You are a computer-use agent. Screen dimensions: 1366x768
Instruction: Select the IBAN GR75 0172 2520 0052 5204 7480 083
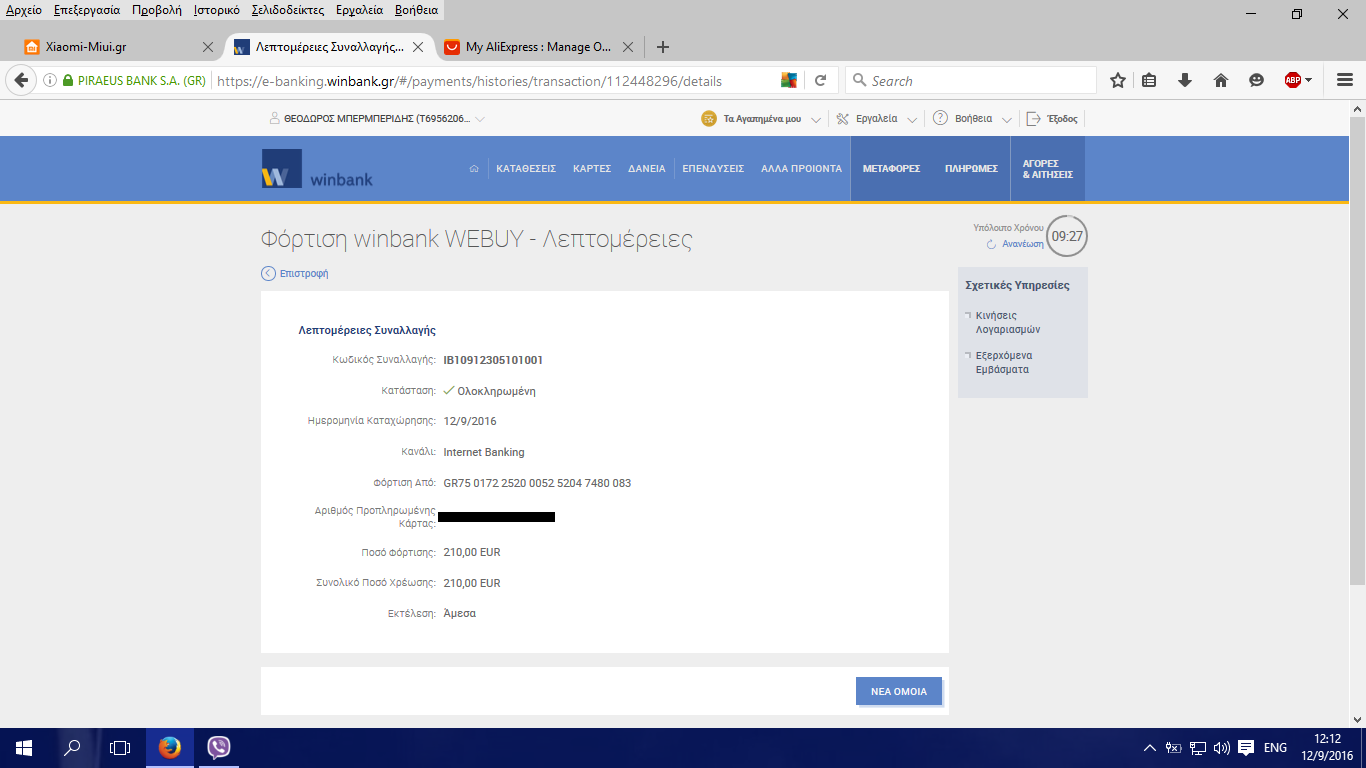[x=537, y=483]
